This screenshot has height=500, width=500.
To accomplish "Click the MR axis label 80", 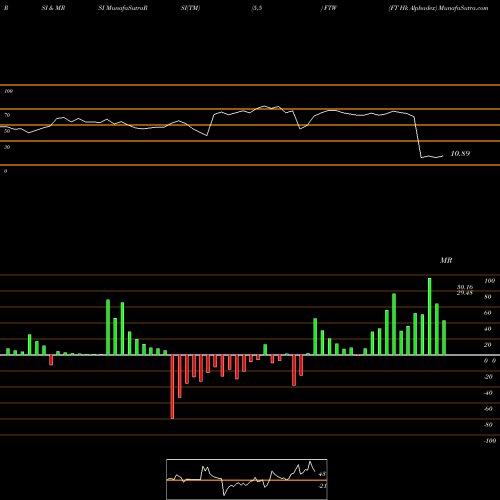I will tap(488, 297).
